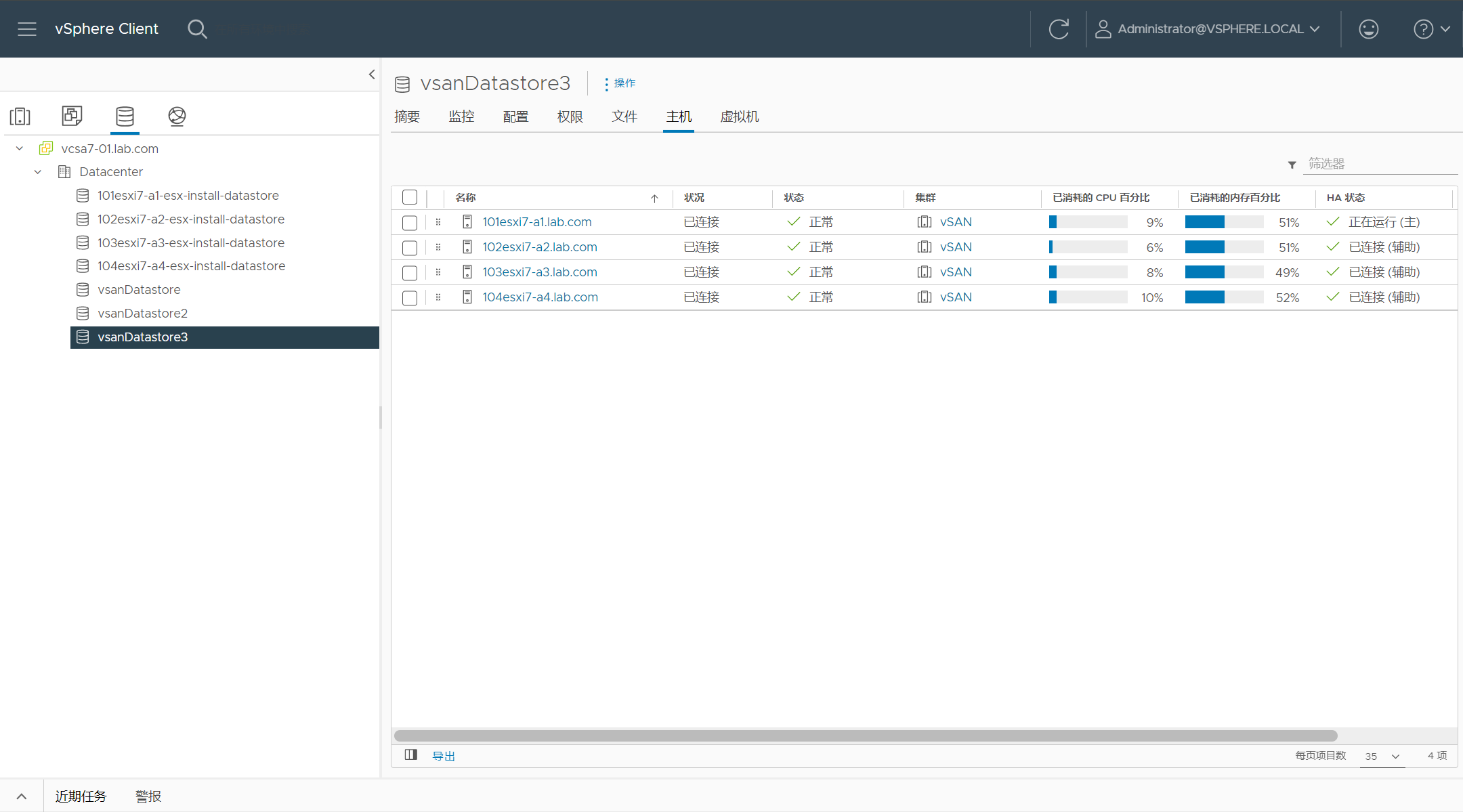Check the box for 103esxi7-a3.lab.com
The height and width of the screenshot is (812, 1463).
[410, 273]
